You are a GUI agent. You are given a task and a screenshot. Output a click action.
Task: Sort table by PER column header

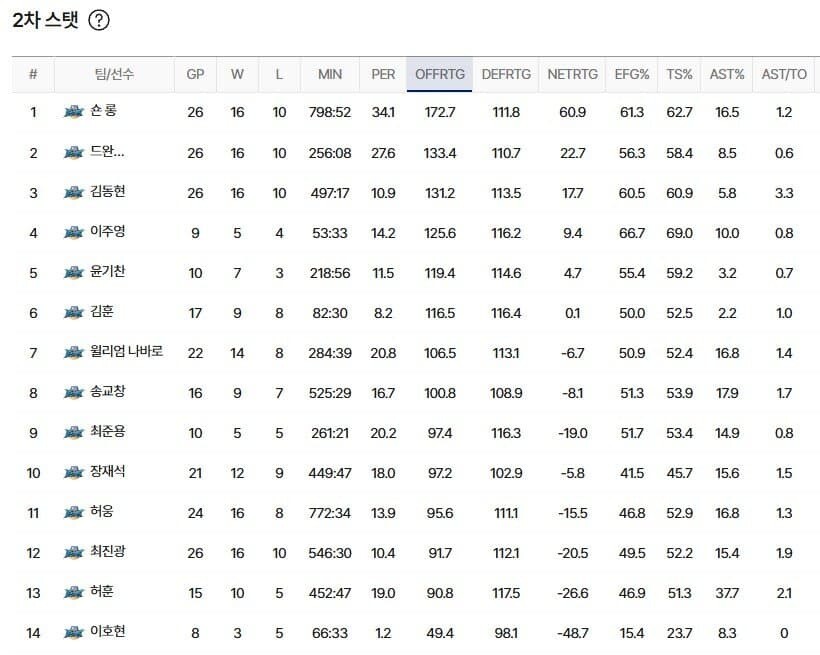click(x=383, y=74)
